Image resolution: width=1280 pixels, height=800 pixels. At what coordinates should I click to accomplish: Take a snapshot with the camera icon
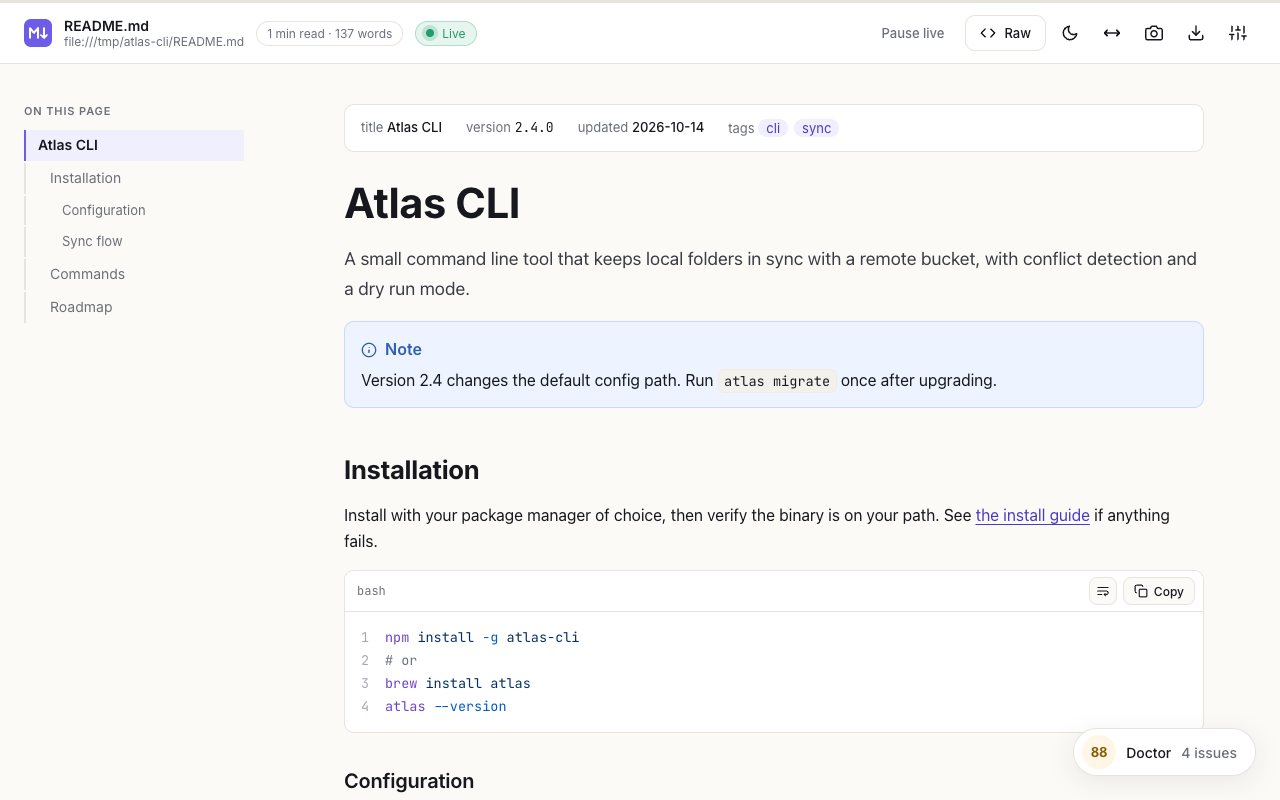tap(1154, 33)
